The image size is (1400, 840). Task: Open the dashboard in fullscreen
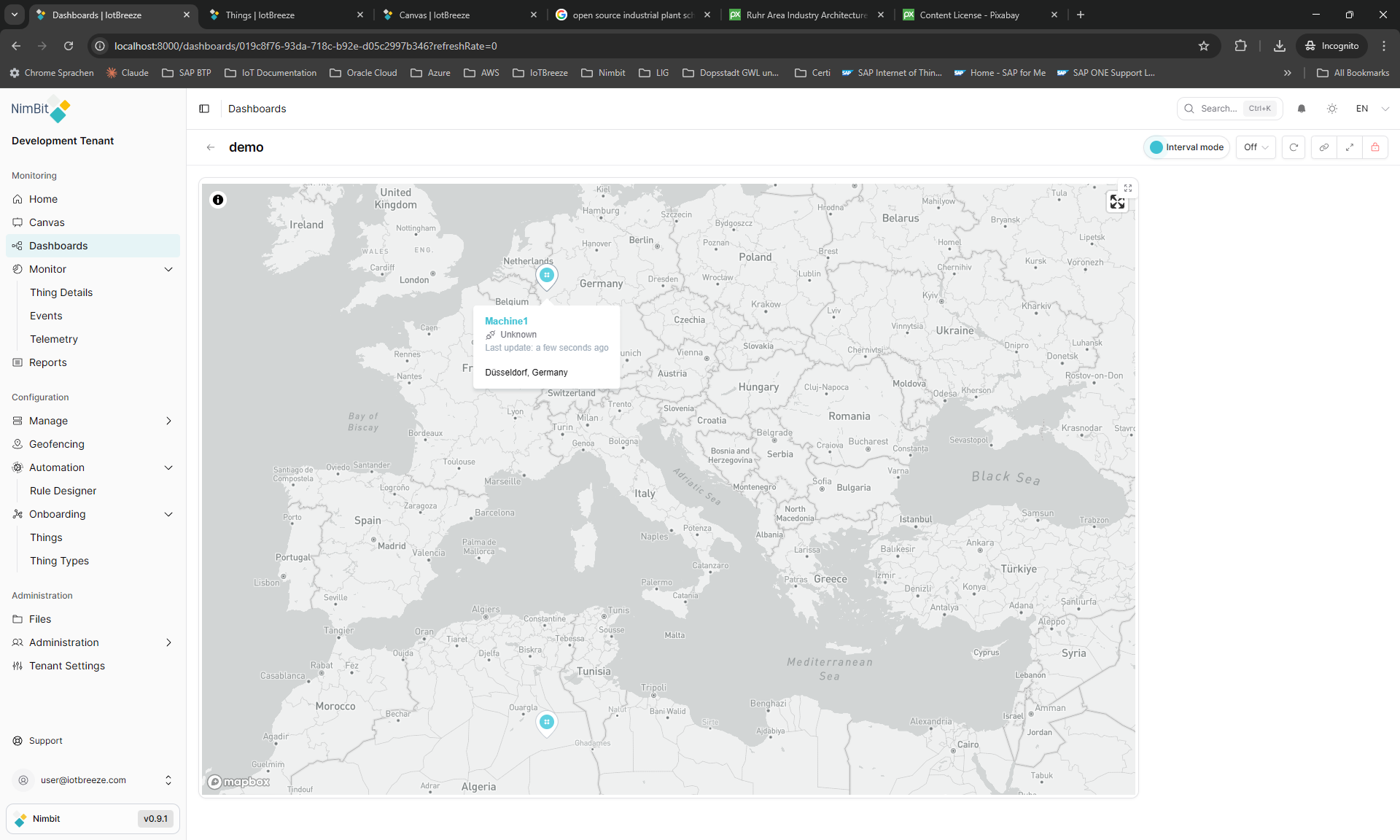pyautogui.click(x=1349, y=147)
